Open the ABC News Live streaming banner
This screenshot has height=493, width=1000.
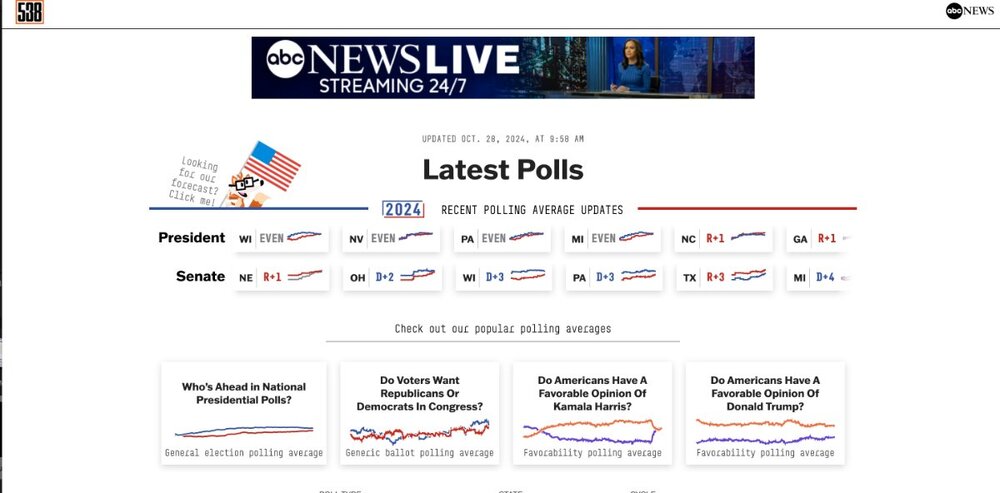[502, 68]
